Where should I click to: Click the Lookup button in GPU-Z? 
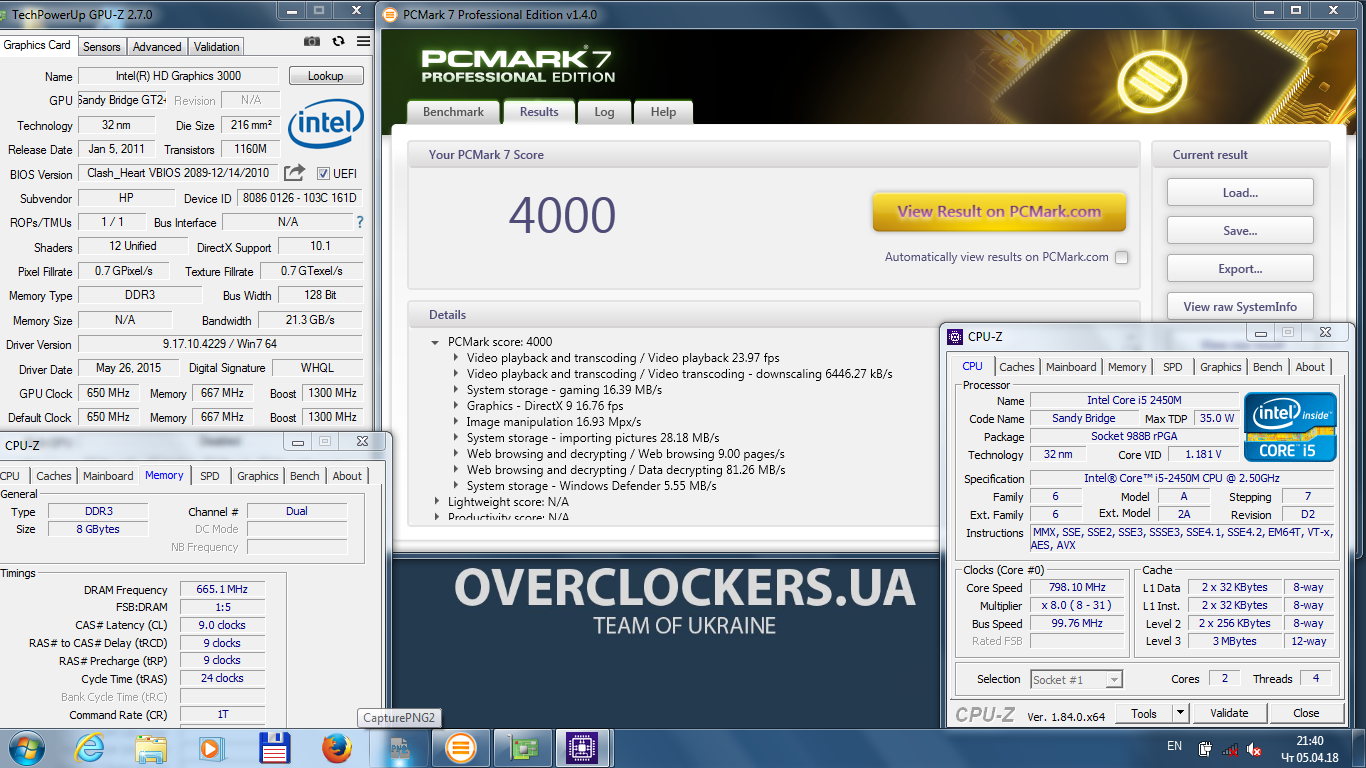326,76
